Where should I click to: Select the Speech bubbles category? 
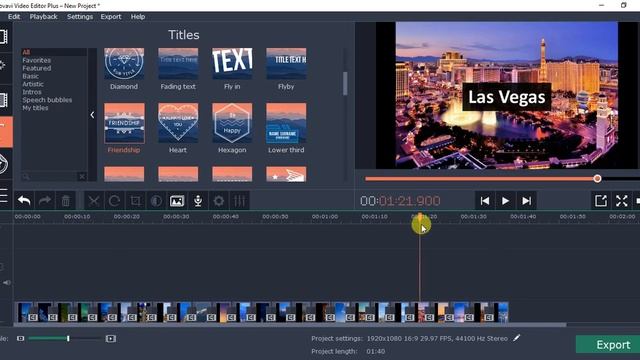47,100
